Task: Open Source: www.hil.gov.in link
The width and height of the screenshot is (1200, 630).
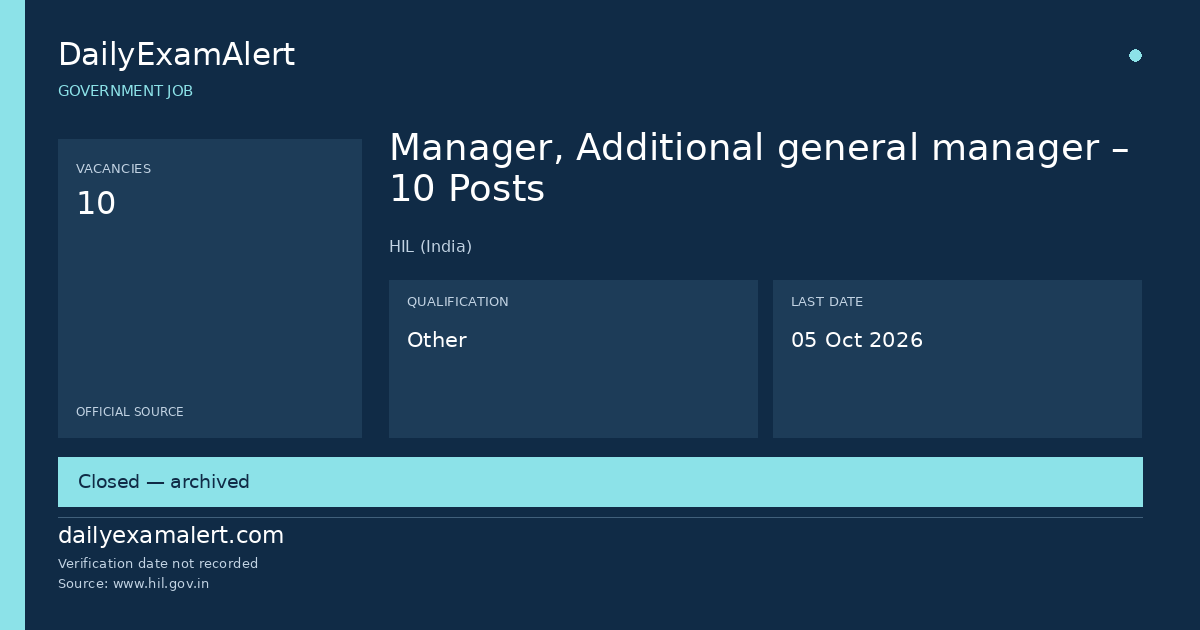Action: coord(134,584)
